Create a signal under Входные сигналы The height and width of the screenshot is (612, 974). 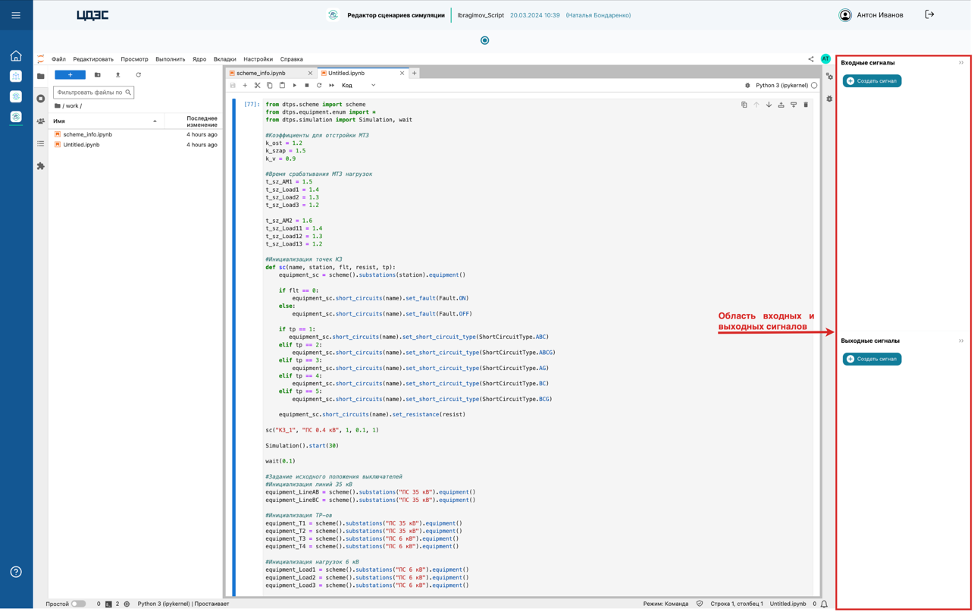(872, 81)
